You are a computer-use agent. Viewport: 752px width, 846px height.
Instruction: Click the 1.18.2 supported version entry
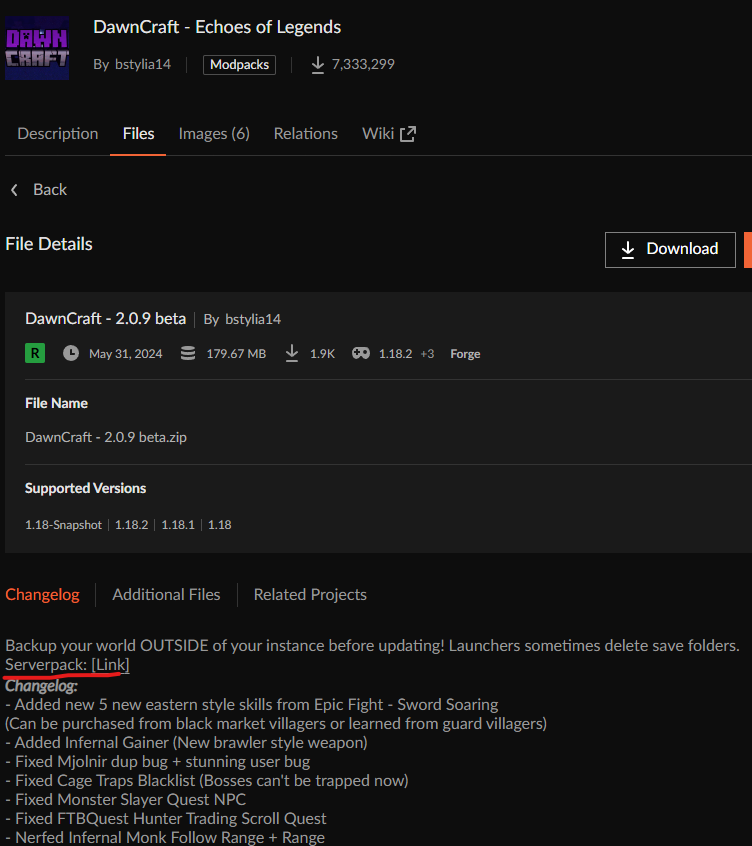131,525
